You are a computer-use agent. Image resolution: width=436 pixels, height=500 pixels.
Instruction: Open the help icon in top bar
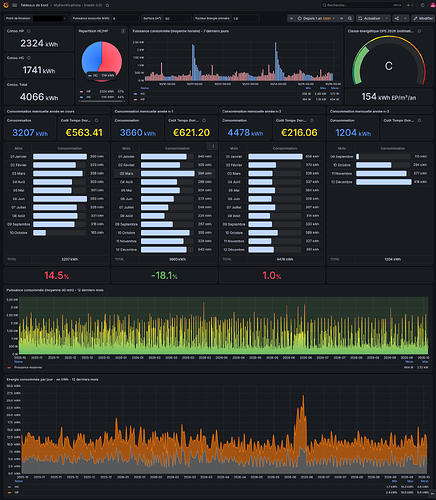422,5
